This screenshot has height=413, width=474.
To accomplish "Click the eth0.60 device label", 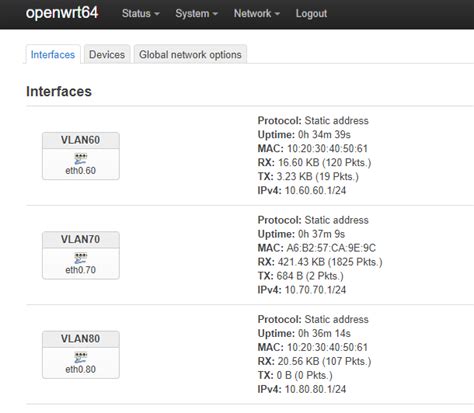I will [x=81, y=170].
